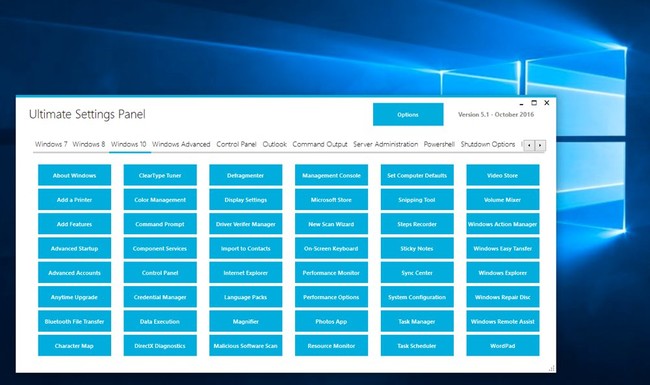Screen dimensions: 650x385
Task: Open the Shutdown Options tab
Action: coord(488,144)
